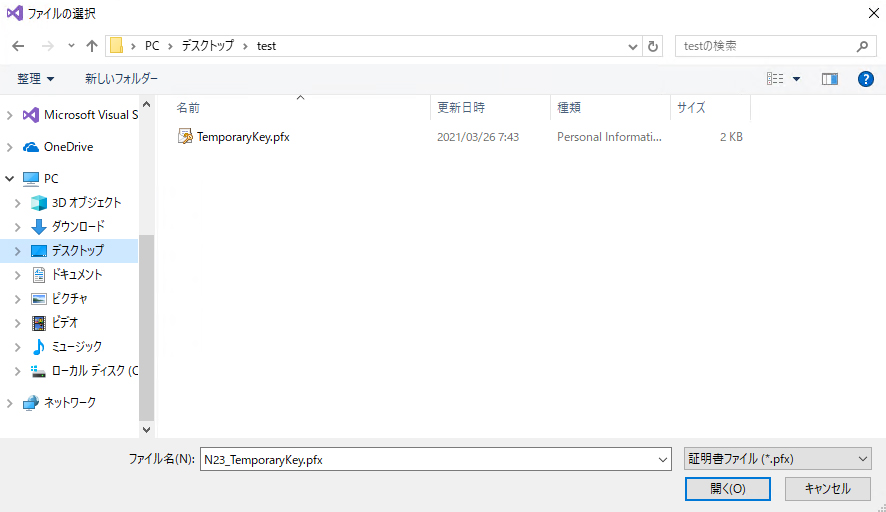Screen dimensions: 886x512
Task: Open file name history dropdown
Action: pyautogui.click(x=663, y=459)
